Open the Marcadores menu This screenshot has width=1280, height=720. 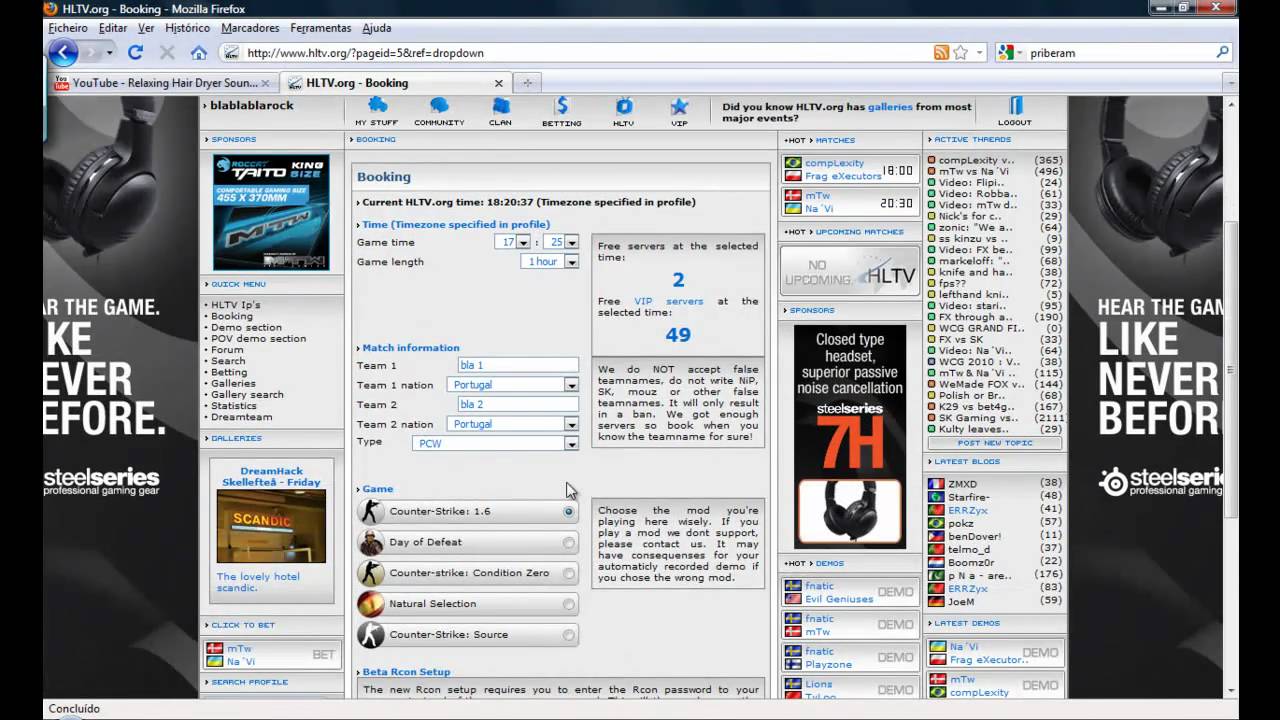pyautogui.click(x=250, y=28)
